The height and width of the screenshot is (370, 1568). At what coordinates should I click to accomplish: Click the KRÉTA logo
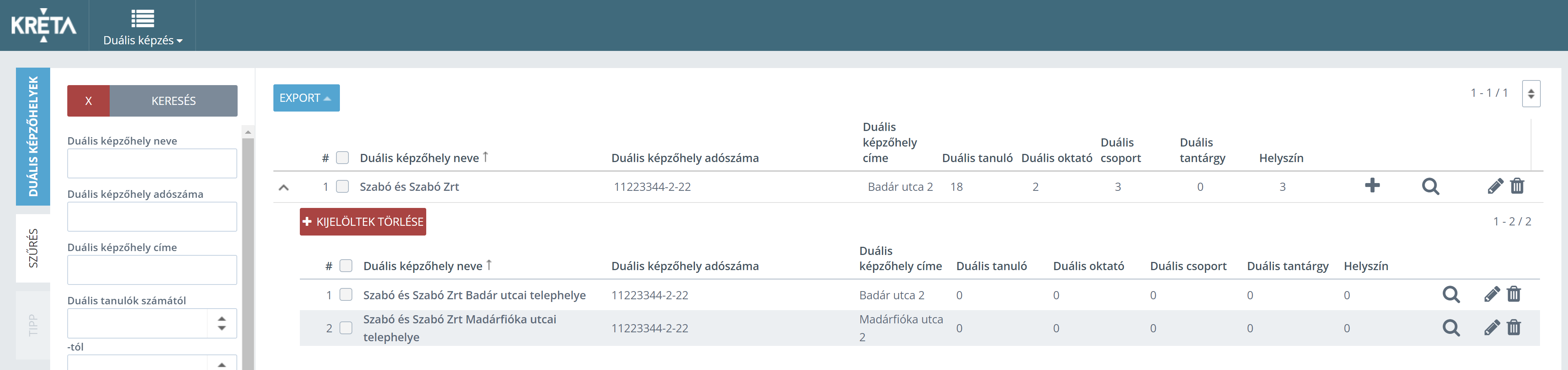coord(44,25)
